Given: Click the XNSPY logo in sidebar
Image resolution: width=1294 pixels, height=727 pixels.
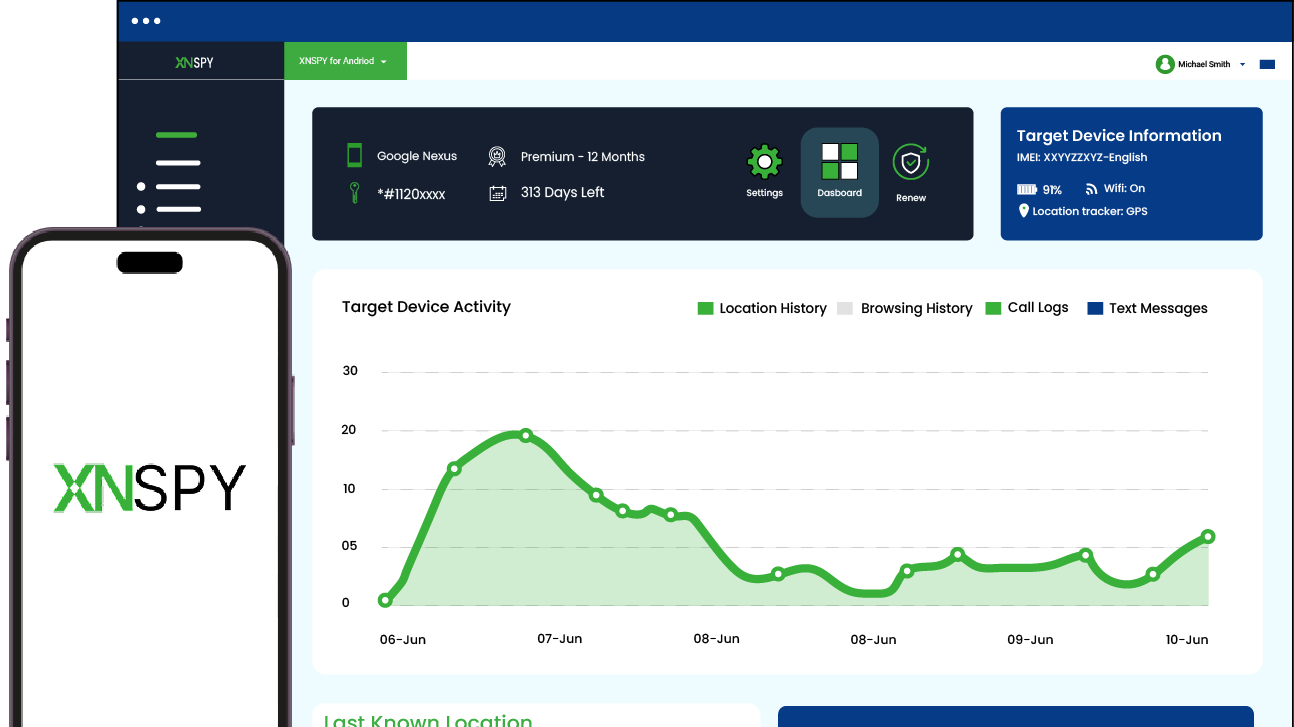Looking at the screenshot, I should 194,62.
